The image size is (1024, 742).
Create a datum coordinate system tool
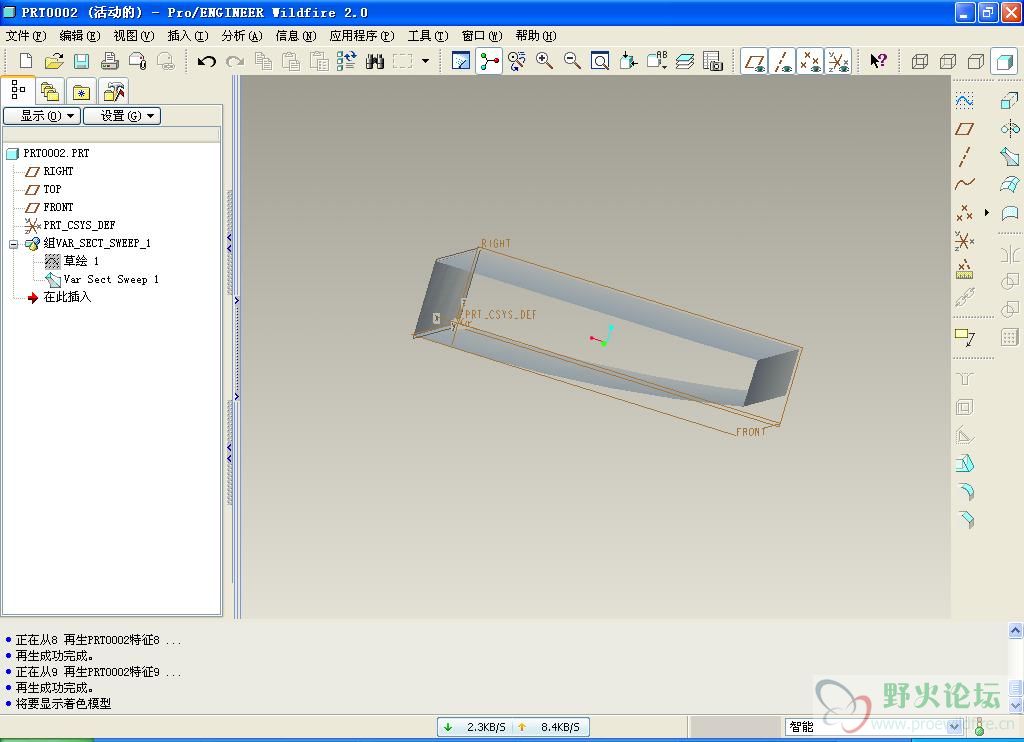[965, 241]
